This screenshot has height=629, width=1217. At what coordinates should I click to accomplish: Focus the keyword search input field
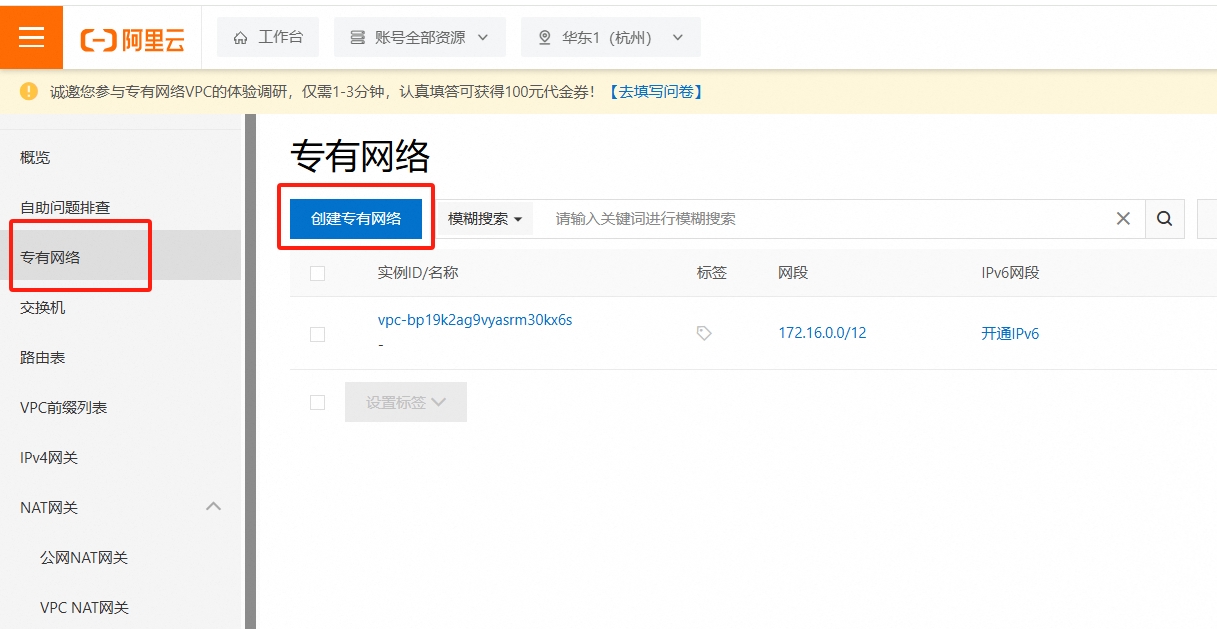tap(820, 219)
